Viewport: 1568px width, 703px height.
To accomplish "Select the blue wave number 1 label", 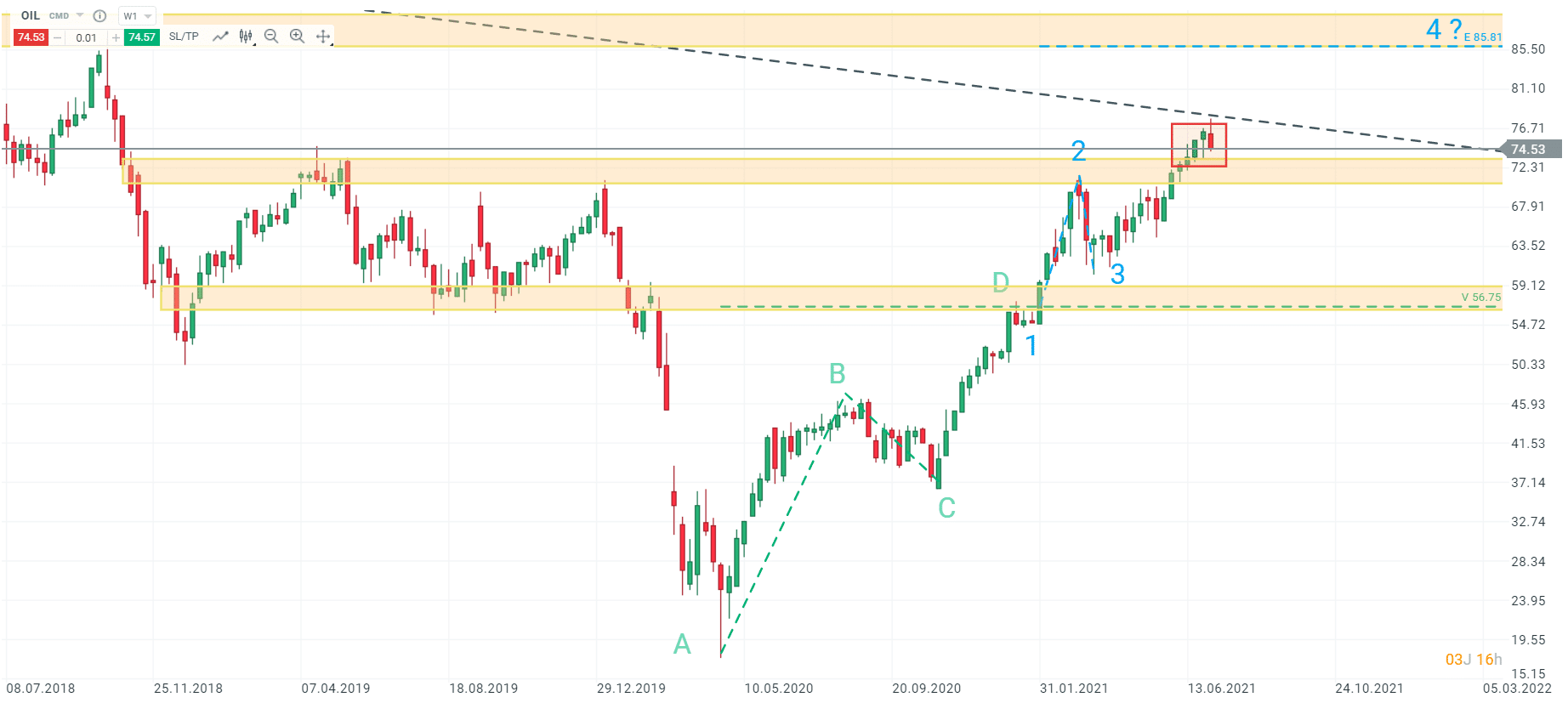I will point(1031,346).
